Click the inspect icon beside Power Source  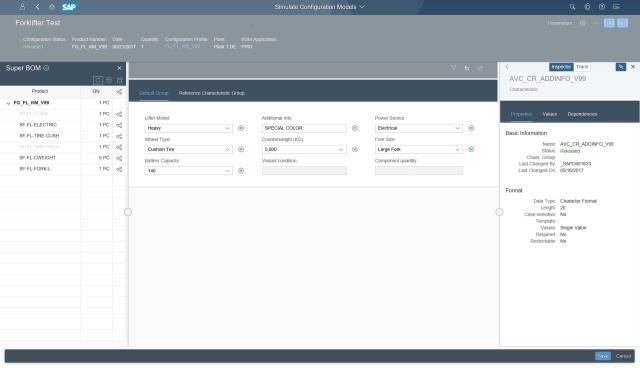471,128
